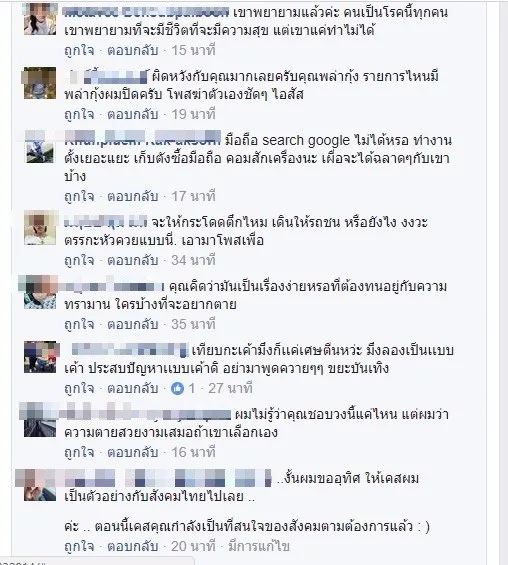Image resolution: width=508 pixels, height=565 pixels.
Task: Open timestamp 34 นาที of comment
Action: coord(193,260)
